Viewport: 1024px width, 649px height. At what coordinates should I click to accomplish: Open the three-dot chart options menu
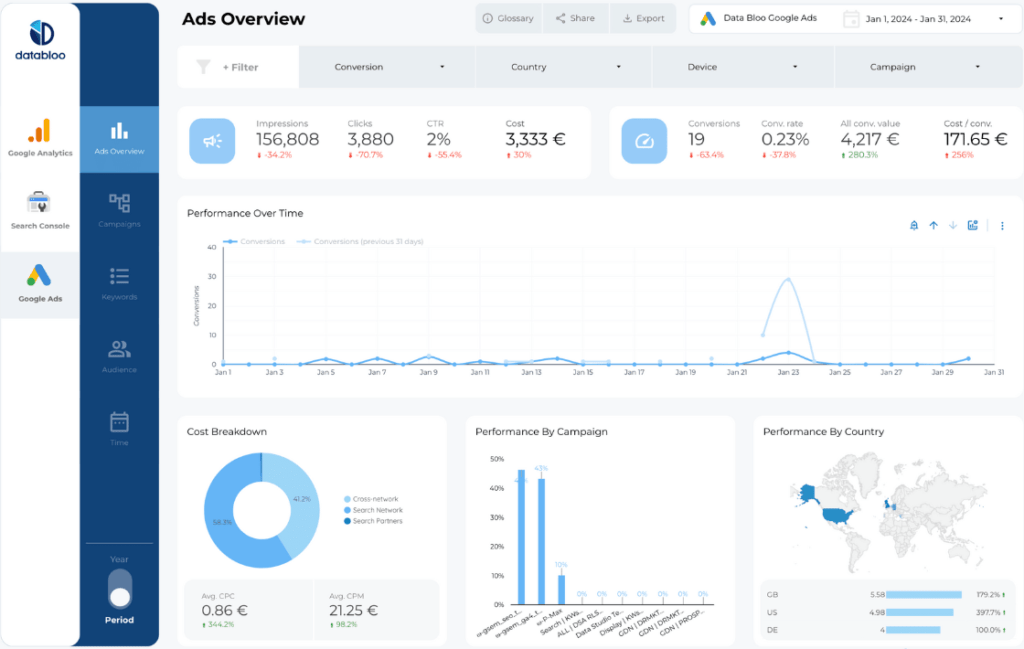point(1002,226)
